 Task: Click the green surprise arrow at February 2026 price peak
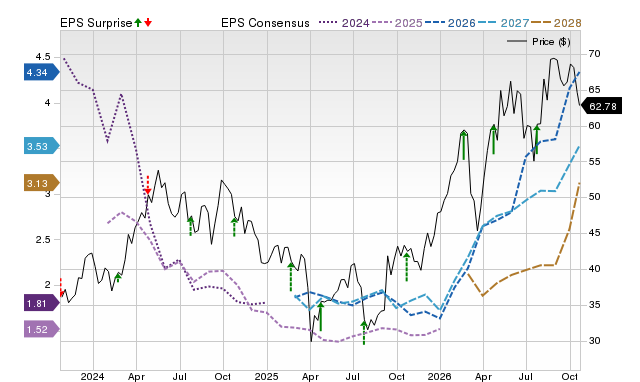pos(463,145)
